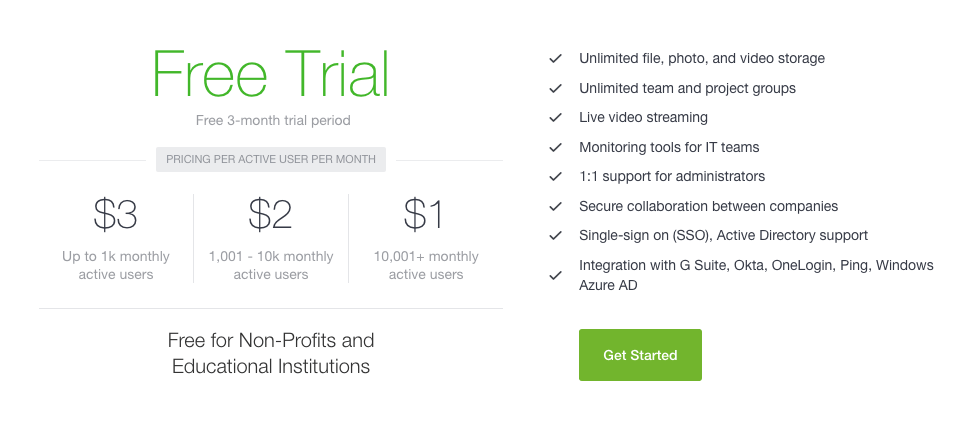Click 10,001+ monthly active users text

point(426,266)
